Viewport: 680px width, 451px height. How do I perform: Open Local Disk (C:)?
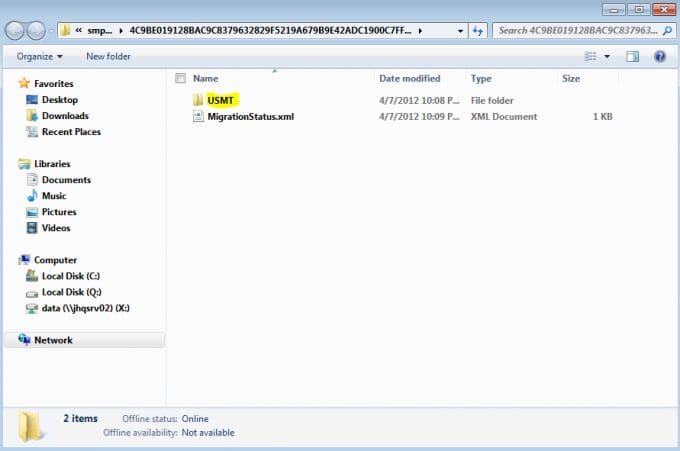pos(71,276)
